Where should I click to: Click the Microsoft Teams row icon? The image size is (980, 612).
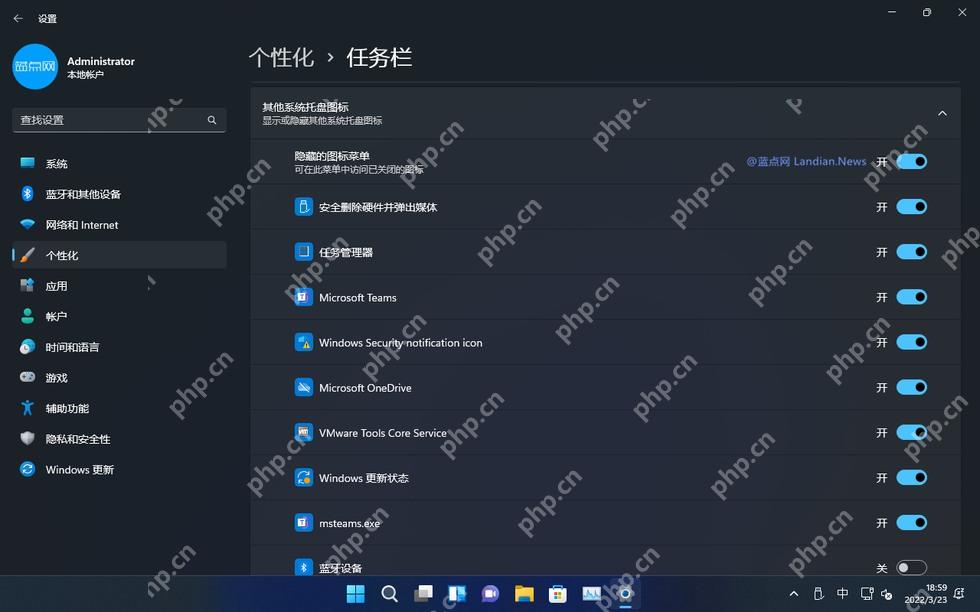point(303,297)
